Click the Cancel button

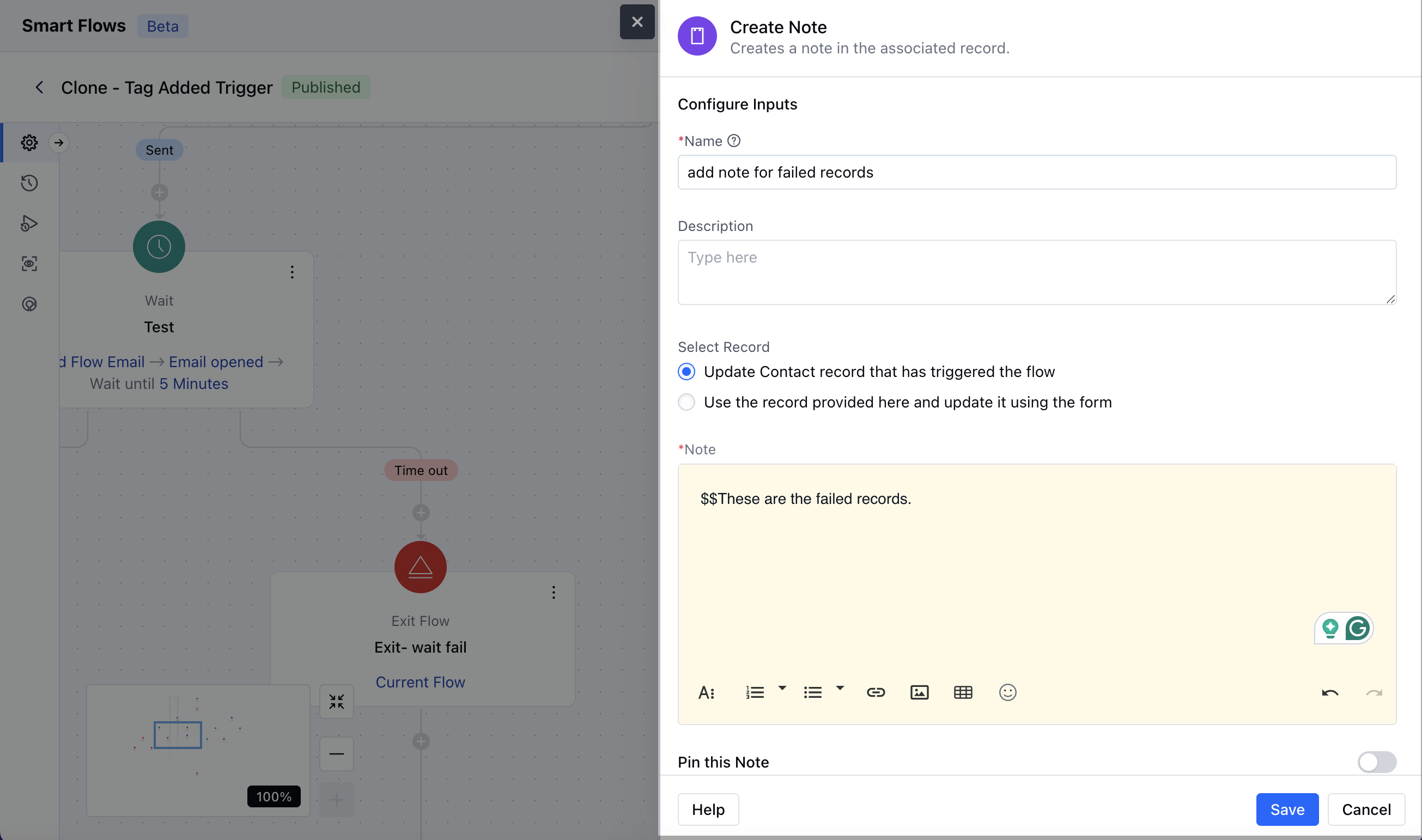pyautogui.click(x=1365, y=809)
